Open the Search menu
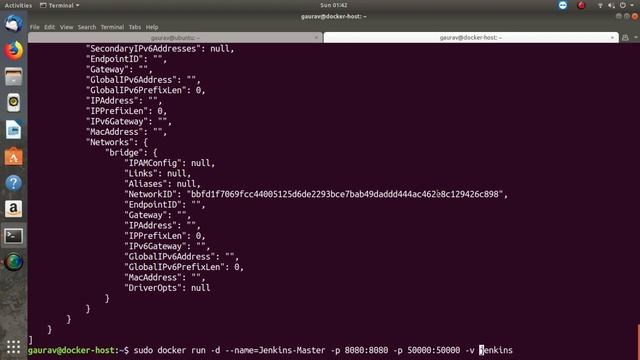640x360 pixels. (87, 27)
